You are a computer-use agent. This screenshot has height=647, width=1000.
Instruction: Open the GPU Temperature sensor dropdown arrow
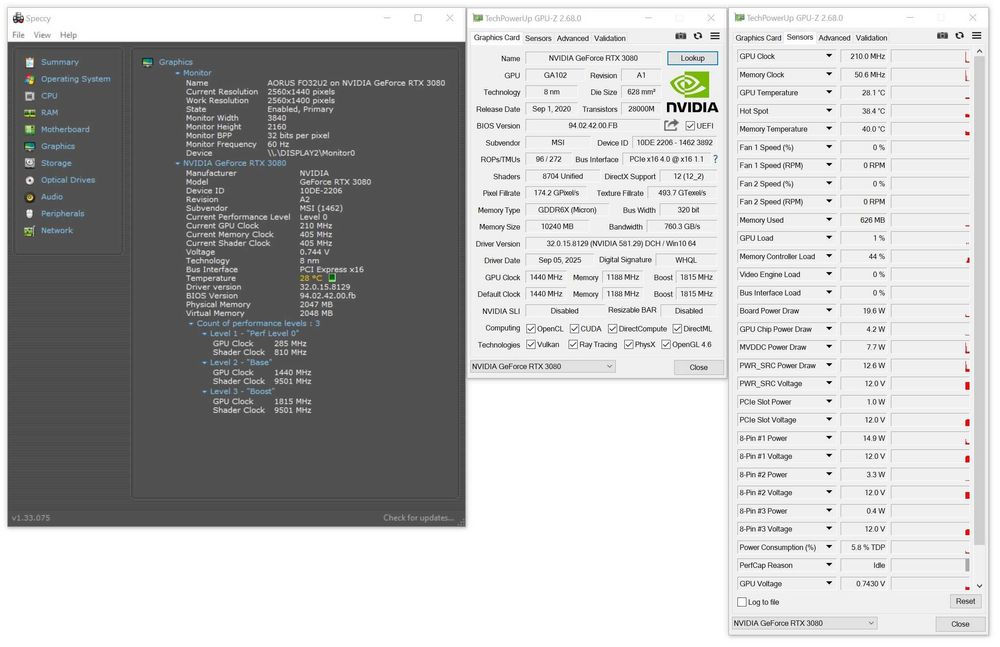tap(829, 93)
